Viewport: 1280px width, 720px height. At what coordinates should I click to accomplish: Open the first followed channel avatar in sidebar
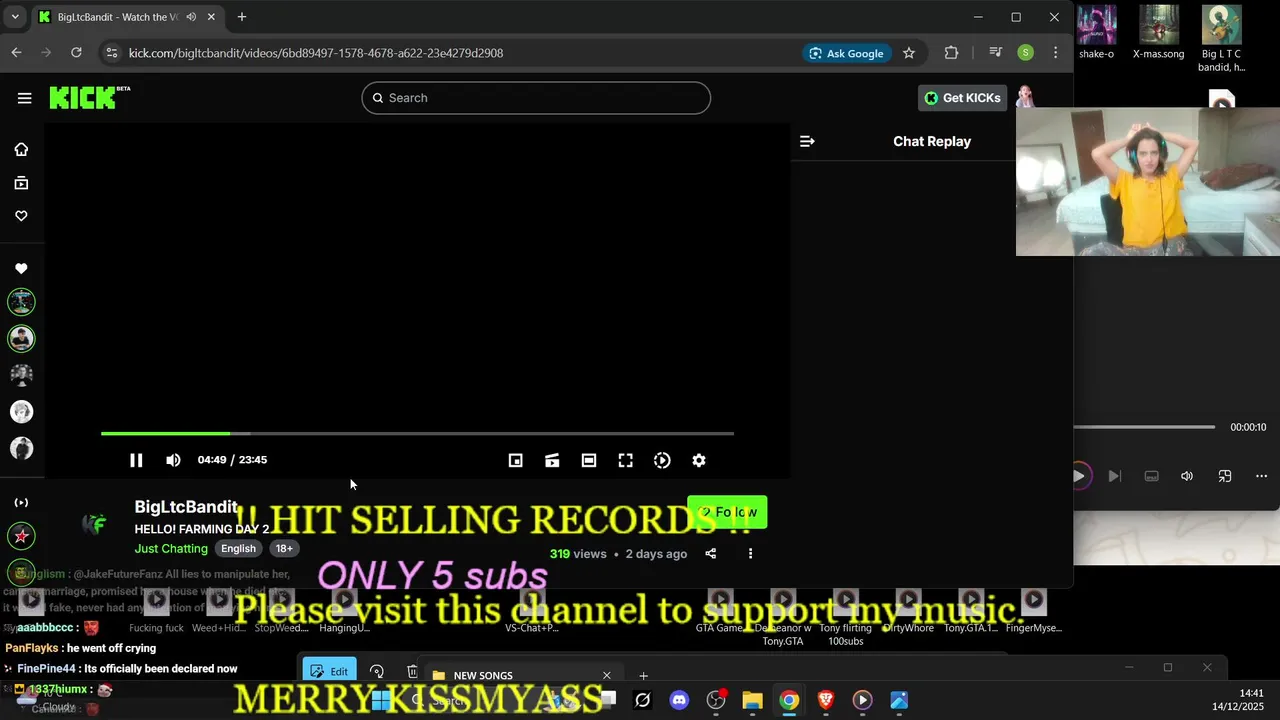pyautogui.click(x=21, y=301)
